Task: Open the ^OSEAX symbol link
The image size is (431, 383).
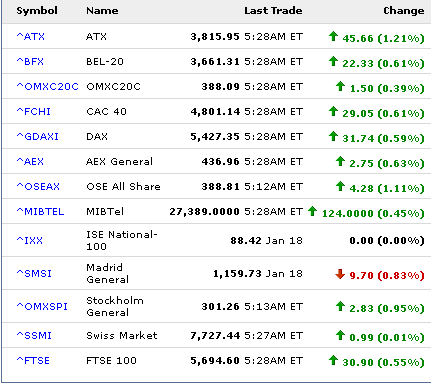Action: coord(38,186)
